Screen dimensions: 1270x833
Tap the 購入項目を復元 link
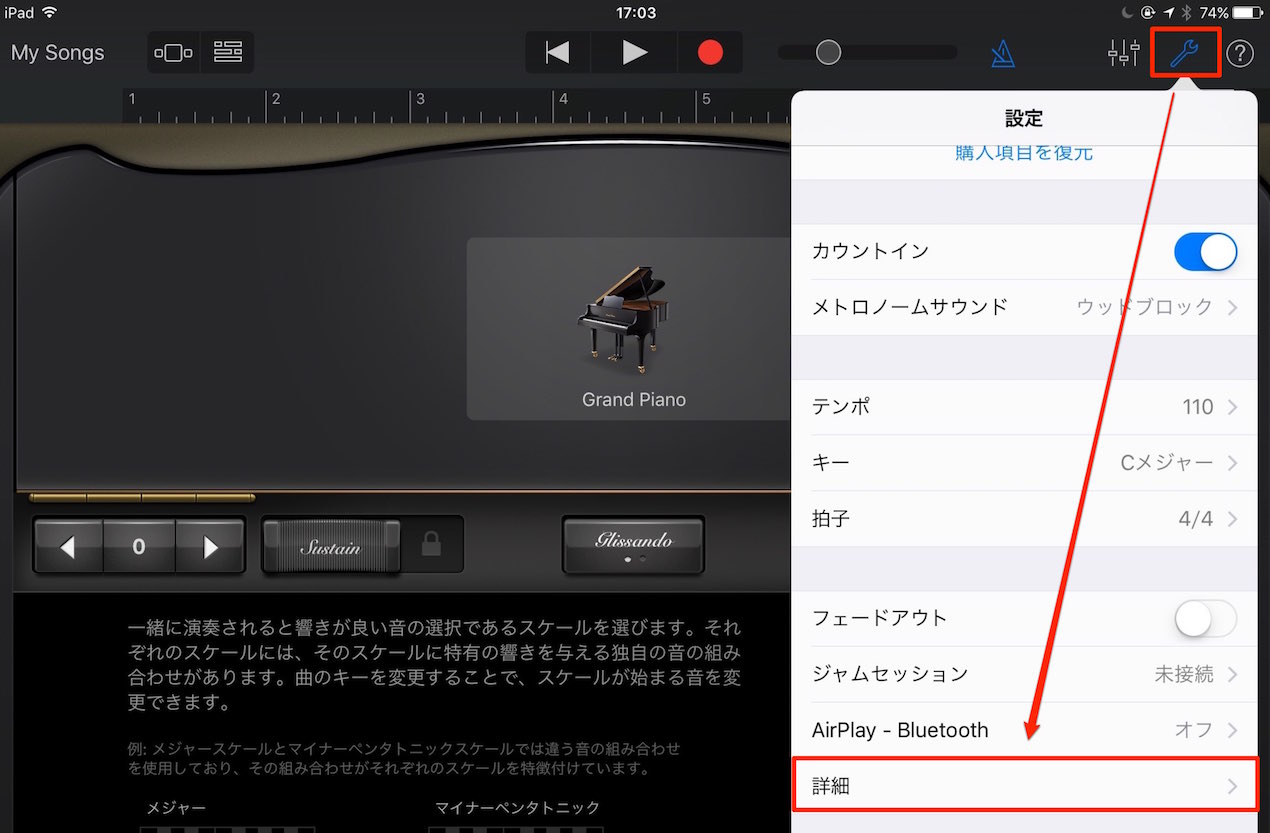(1023, 153)
